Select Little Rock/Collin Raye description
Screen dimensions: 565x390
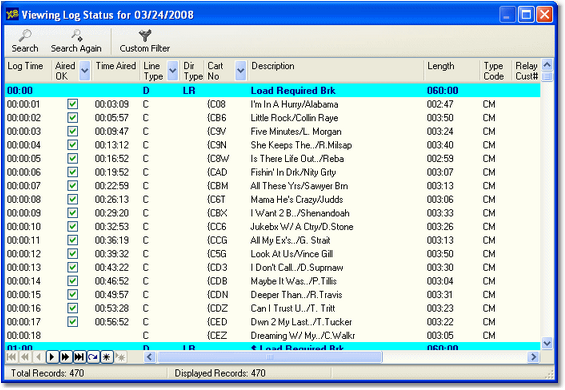pos(294,118)
